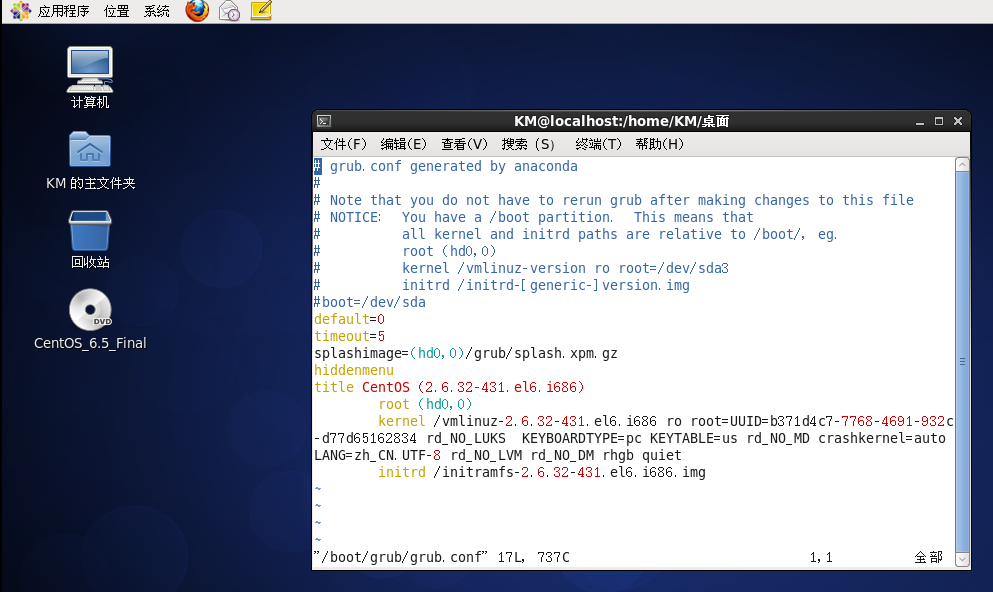The height and width of the screenshot is (592, 993).
Task: Click the 'kernel /vmlinuz-2.6.32-431.el6.i686' text
Action: click(517, 422)
